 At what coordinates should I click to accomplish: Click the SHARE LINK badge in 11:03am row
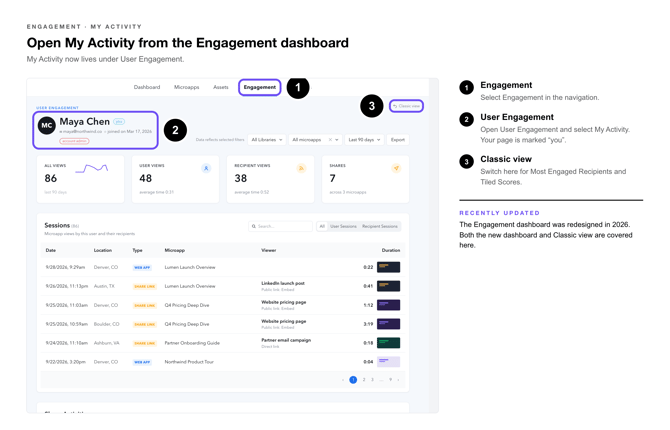pyautogui.click(x=144, y=305)
